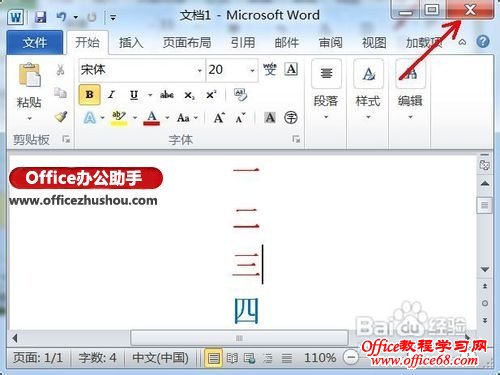Expand the font size dropdown arrow
Viewport: 500px width, 375px height.
tap(252, 70)
